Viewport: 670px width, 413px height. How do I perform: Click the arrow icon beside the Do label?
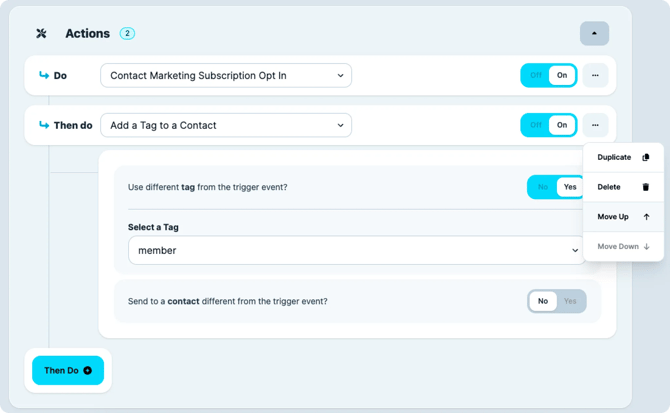tap(43, 75)
